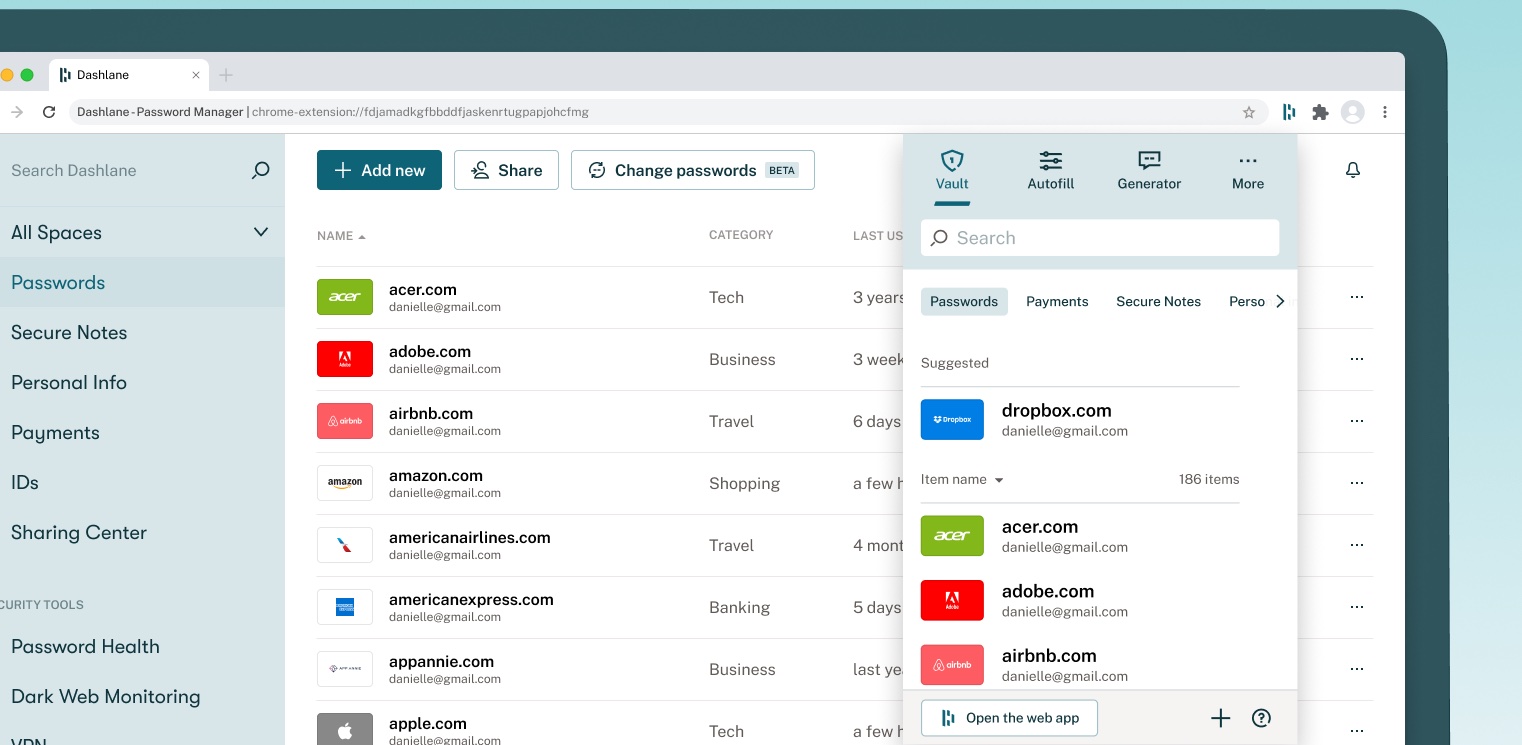Open the more options dots for acer.com row
The width and height of the screenshot is (1522, 745).
click(1357, 297)
